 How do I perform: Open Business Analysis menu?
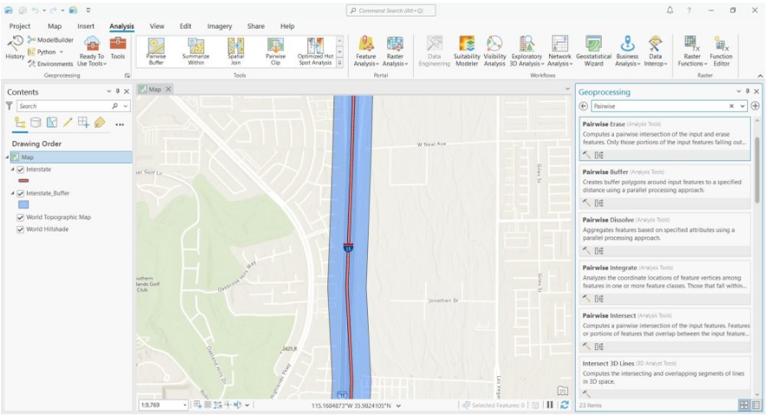[627, 51]
